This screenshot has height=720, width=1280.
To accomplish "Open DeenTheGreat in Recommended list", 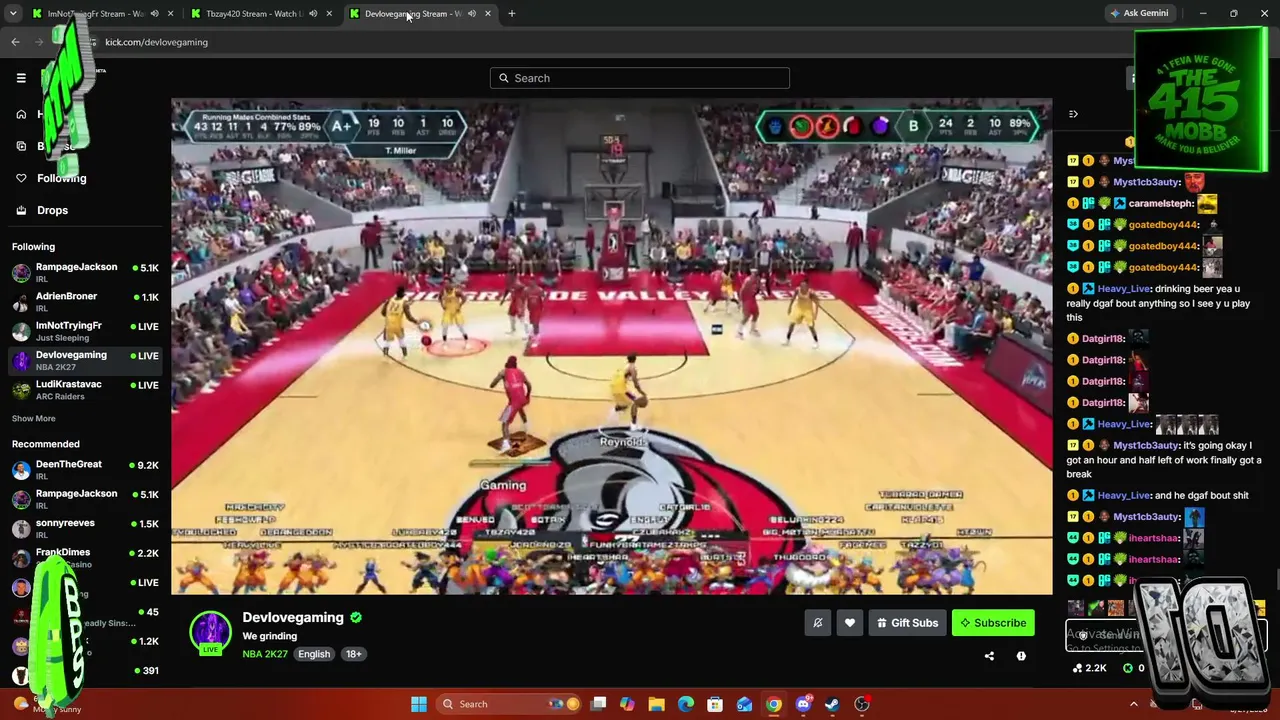I will pos(85,470).
